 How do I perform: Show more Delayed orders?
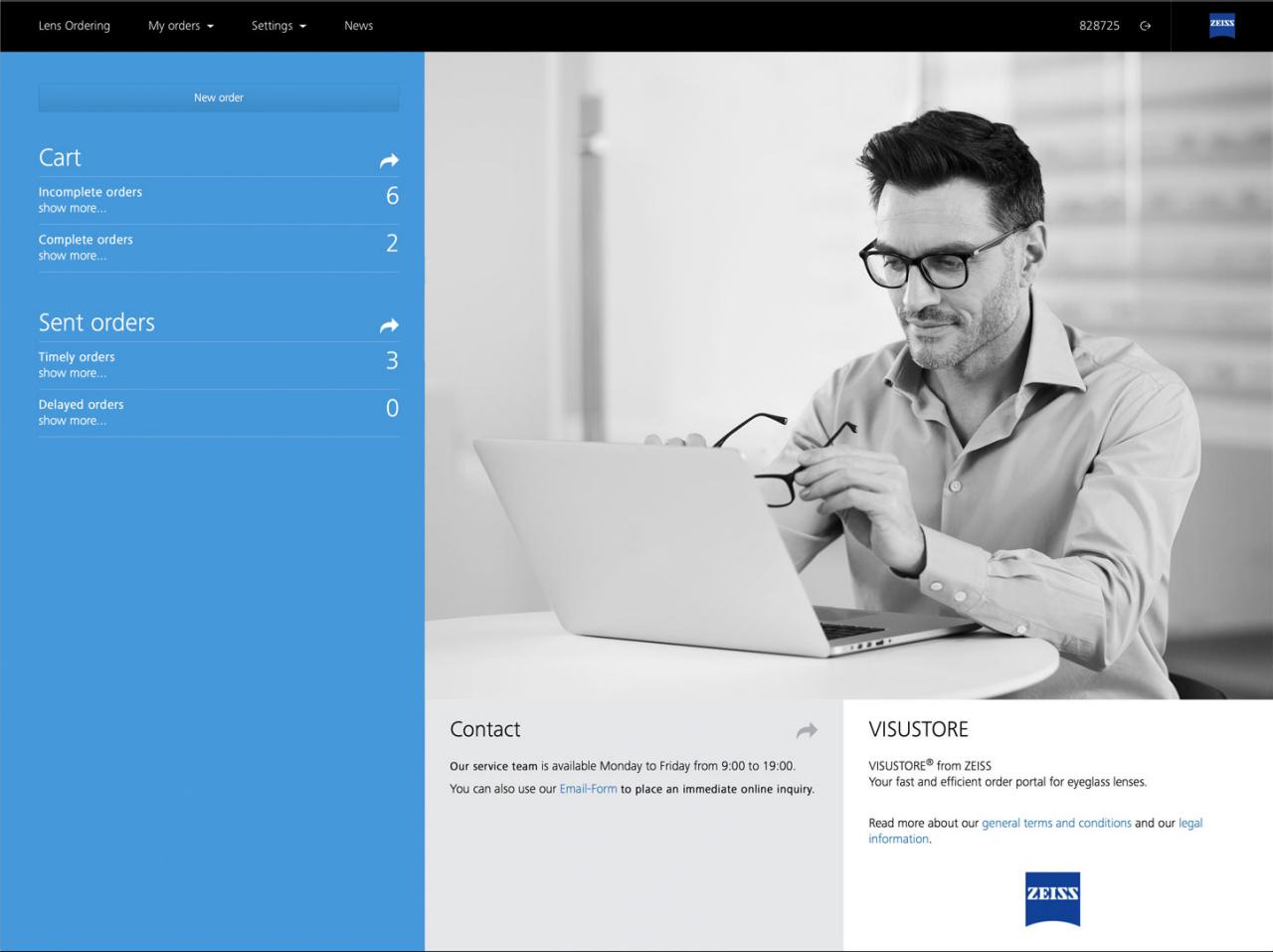73,421
